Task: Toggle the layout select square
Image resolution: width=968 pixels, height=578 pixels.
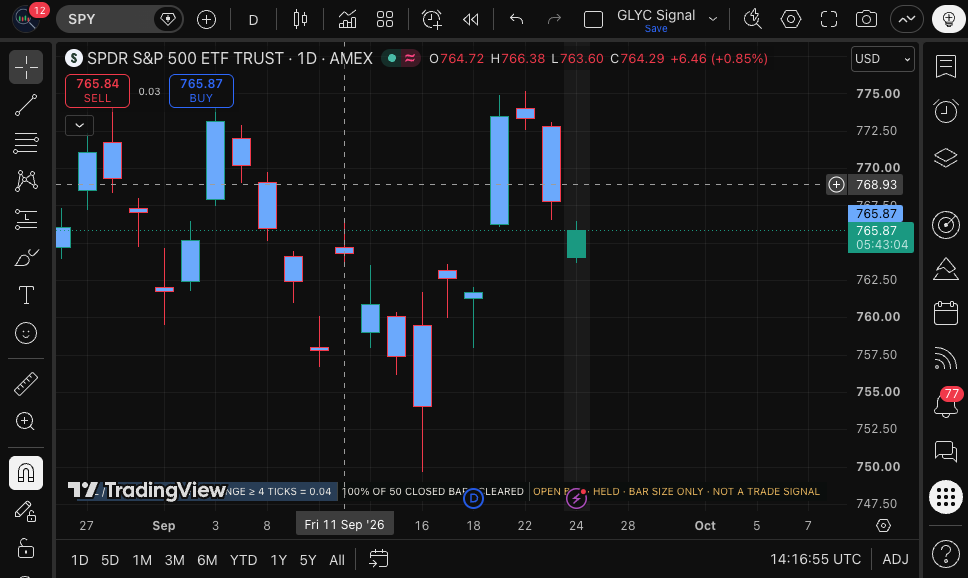Action: (x=593, y=20)
